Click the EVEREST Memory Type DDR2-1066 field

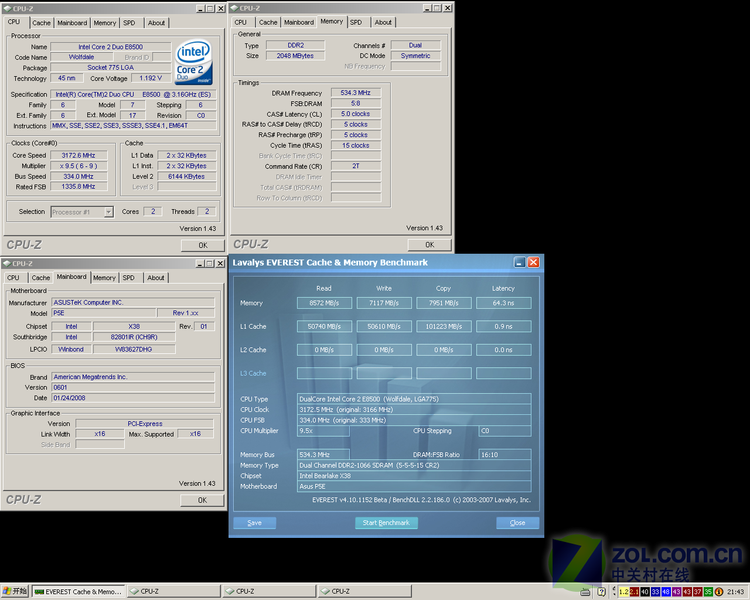coord(414,465)
